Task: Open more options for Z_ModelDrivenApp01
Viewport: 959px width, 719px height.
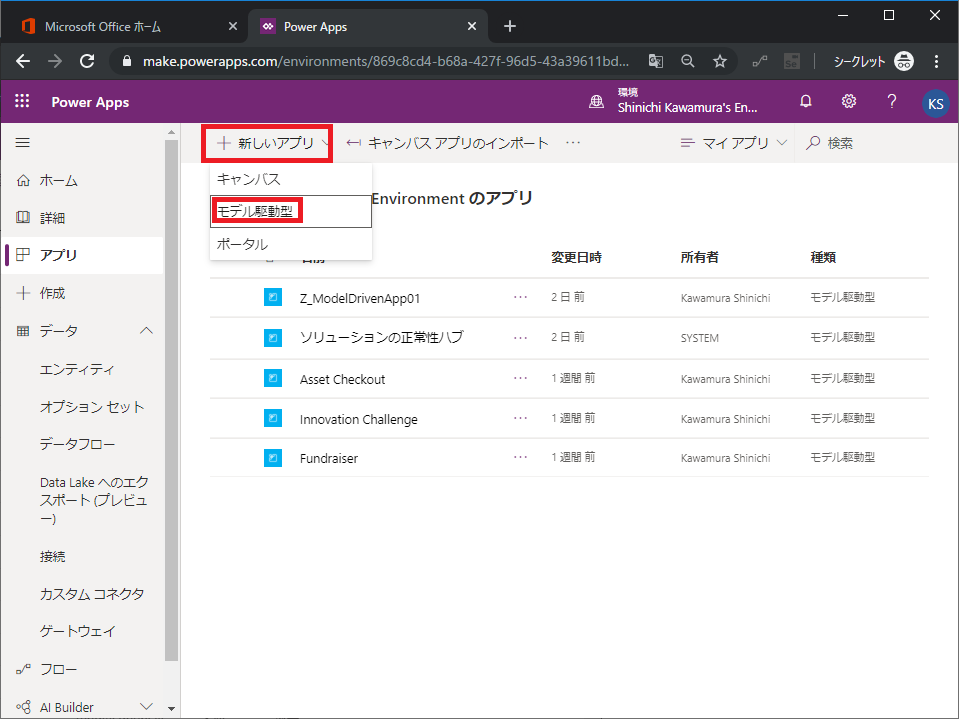Action: coord(520,297)
